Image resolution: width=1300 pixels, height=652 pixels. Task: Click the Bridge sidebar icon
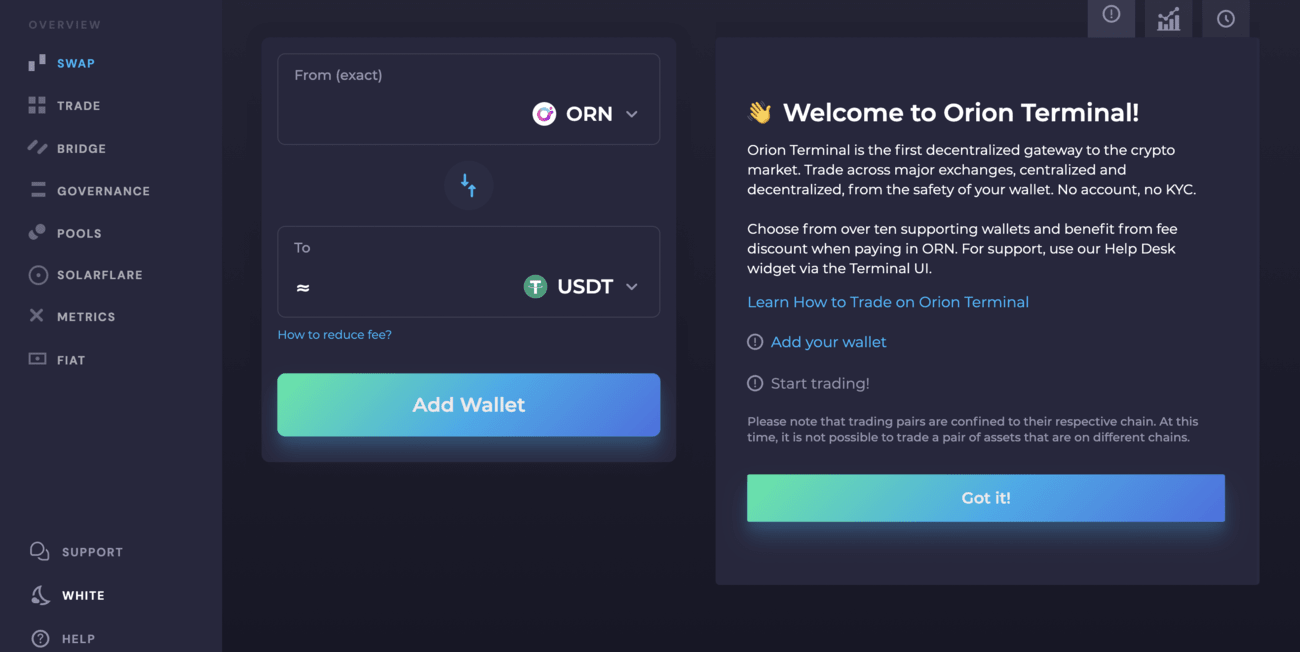click(38, 148)
